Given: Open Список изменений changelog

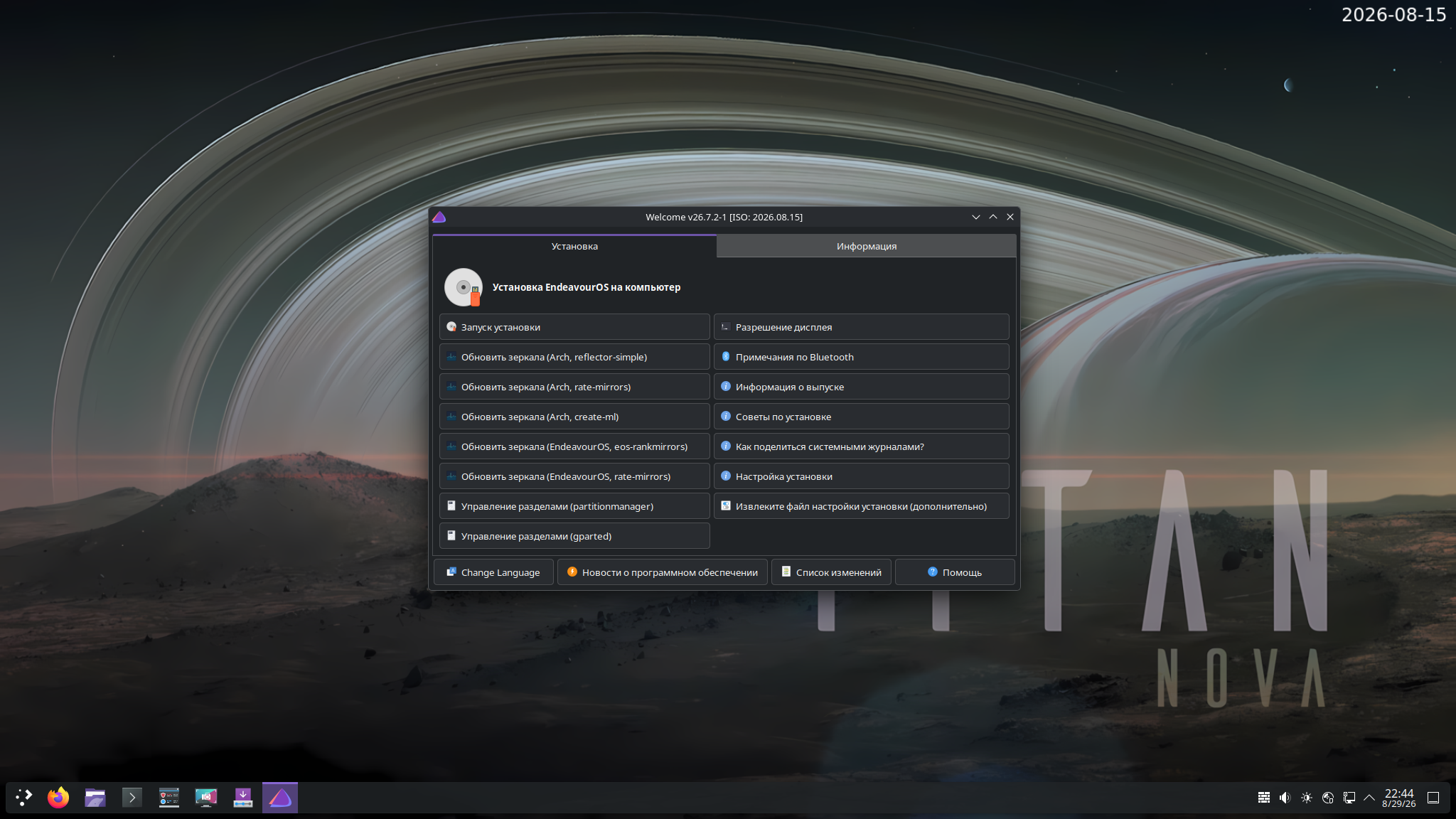Looking at the screenshot, I should (832, 572).
